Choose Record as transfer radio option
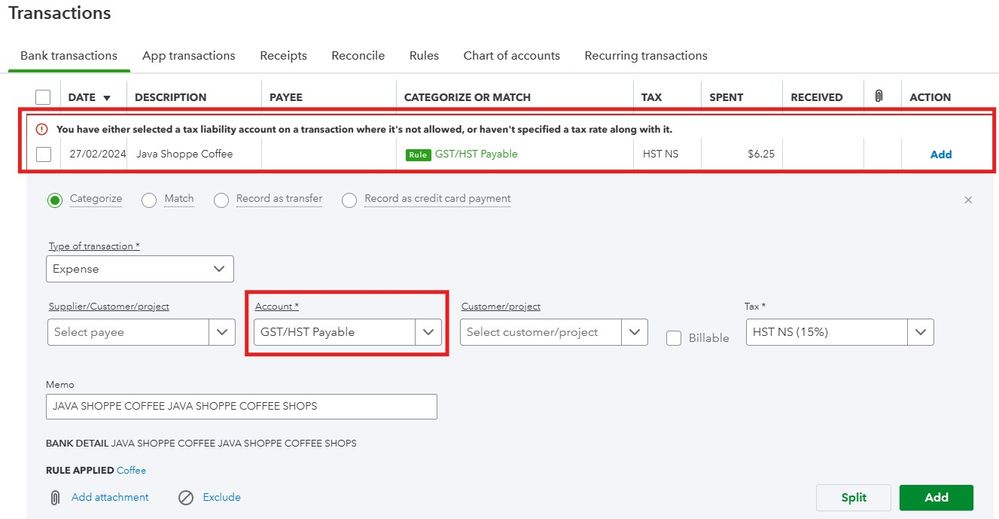999x519 pixels. (x=221, y=200)
